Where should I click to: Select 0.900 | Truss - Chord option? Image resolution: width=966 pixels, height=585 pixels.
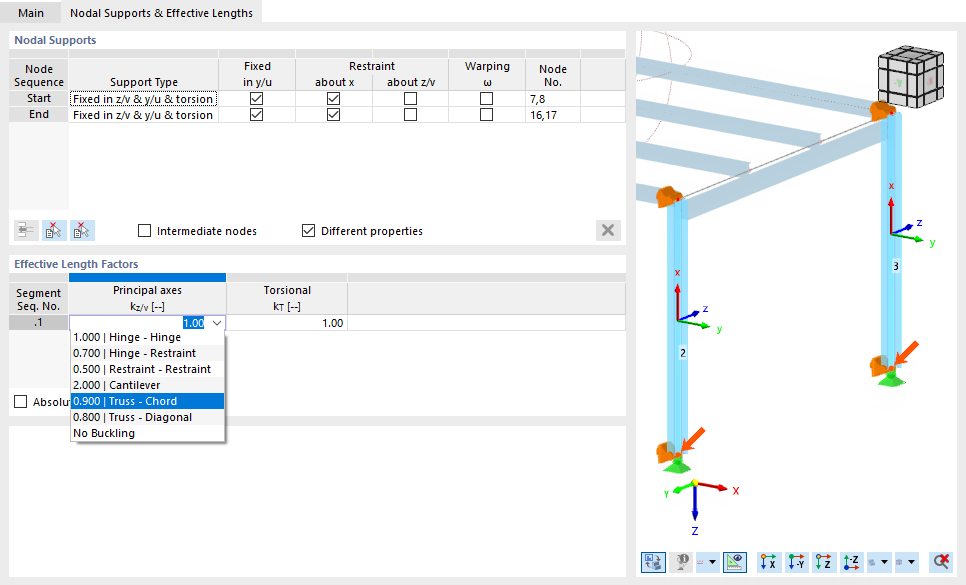click(147, 401)
